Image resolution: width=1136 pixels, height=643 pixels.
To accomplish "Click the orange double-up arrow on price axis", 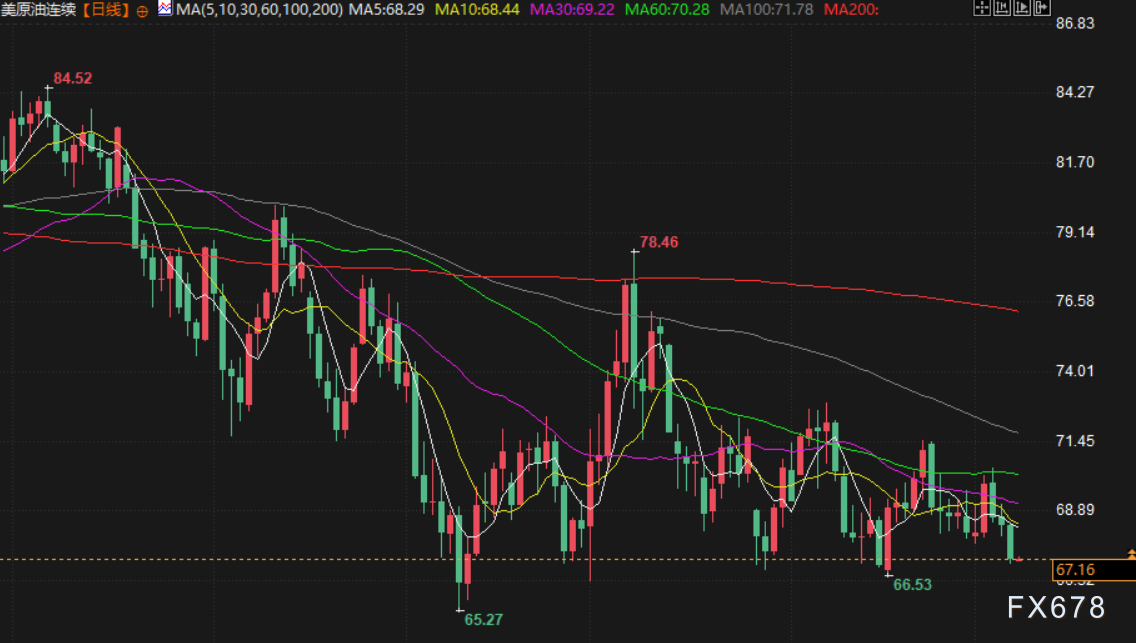I will [1131, 552].
